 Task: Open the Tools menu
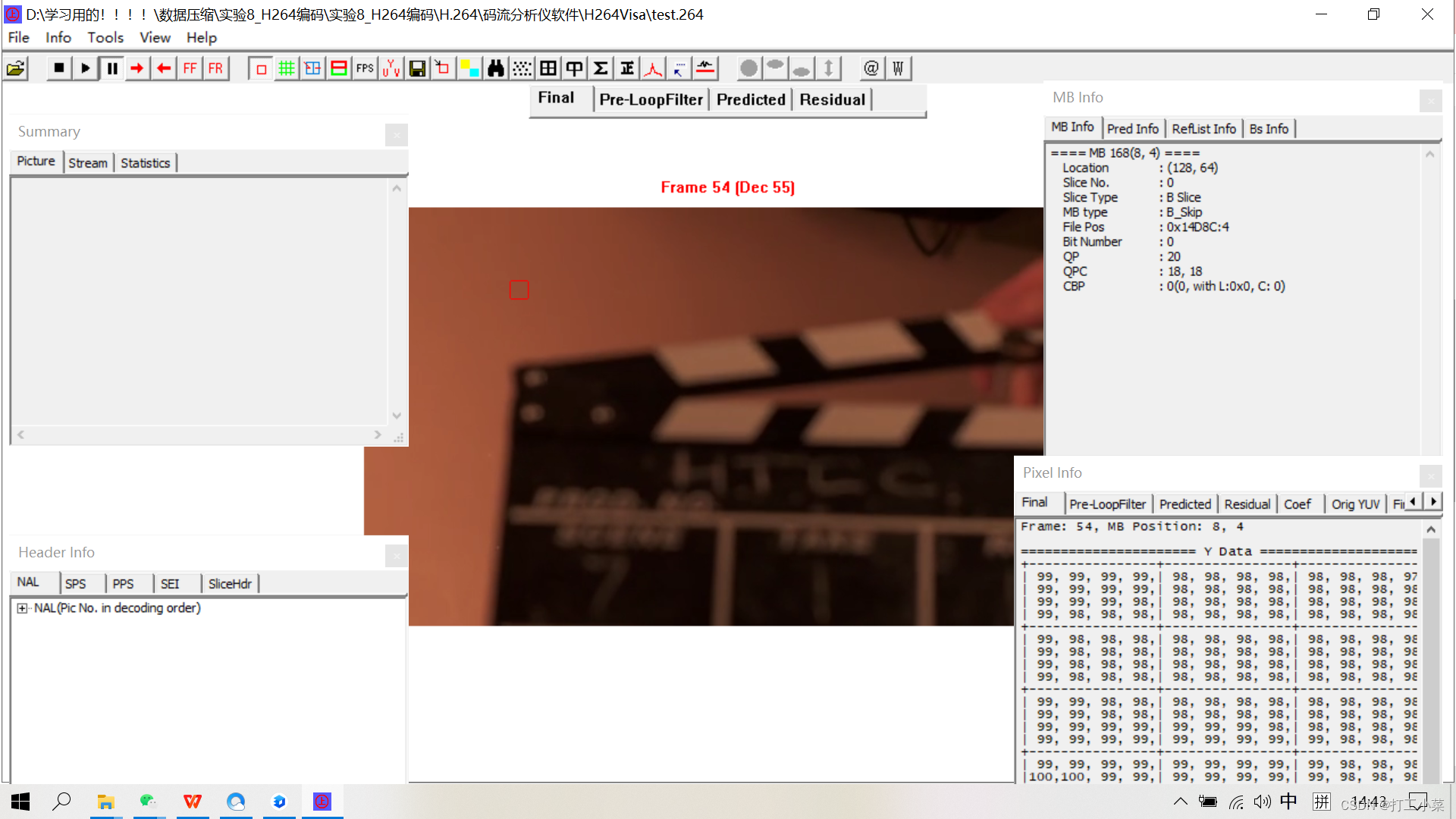coord(105,37)
